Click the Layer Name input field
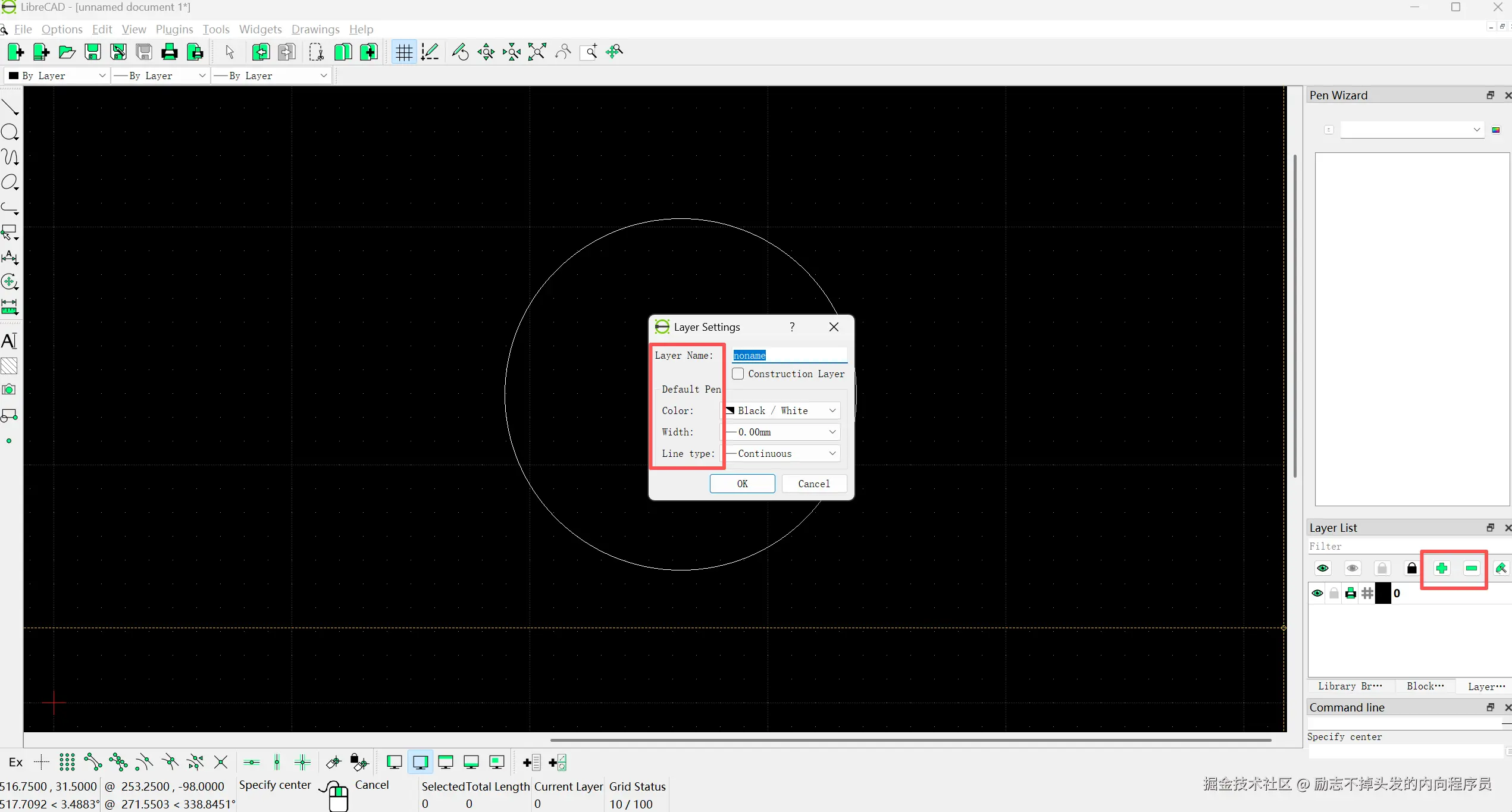This screenshot has width=1512, height=812. tap(789, 355)
